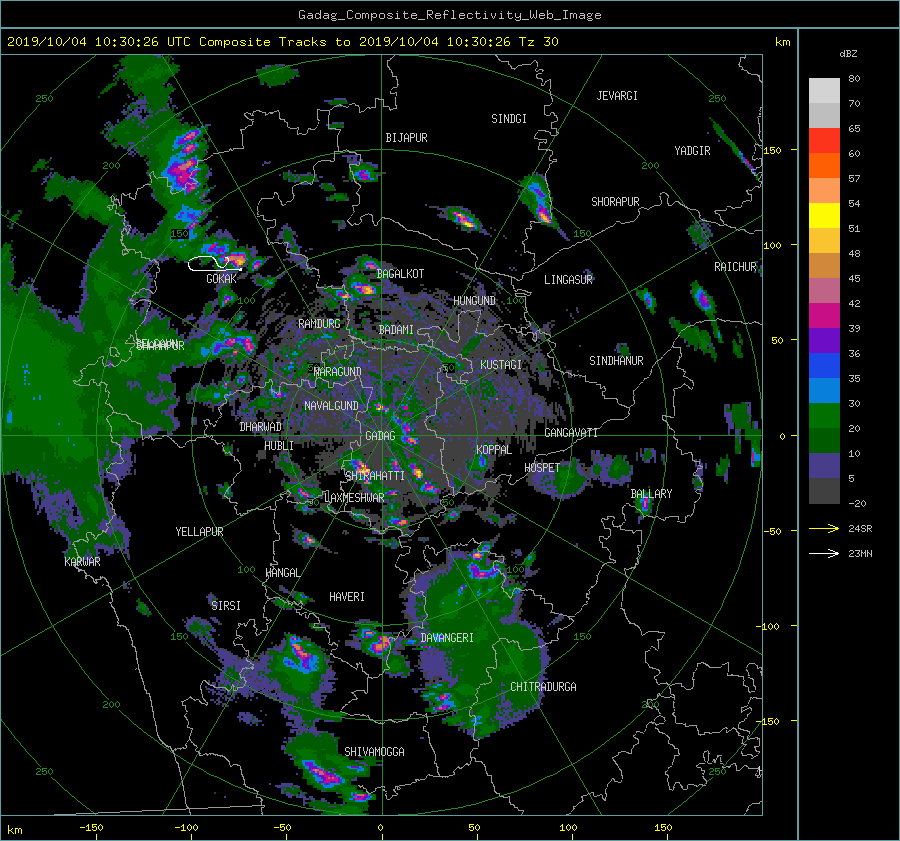Select the dark gray 5 to -20 dBZ swatch
900x841 pixels.
point(824,491)
